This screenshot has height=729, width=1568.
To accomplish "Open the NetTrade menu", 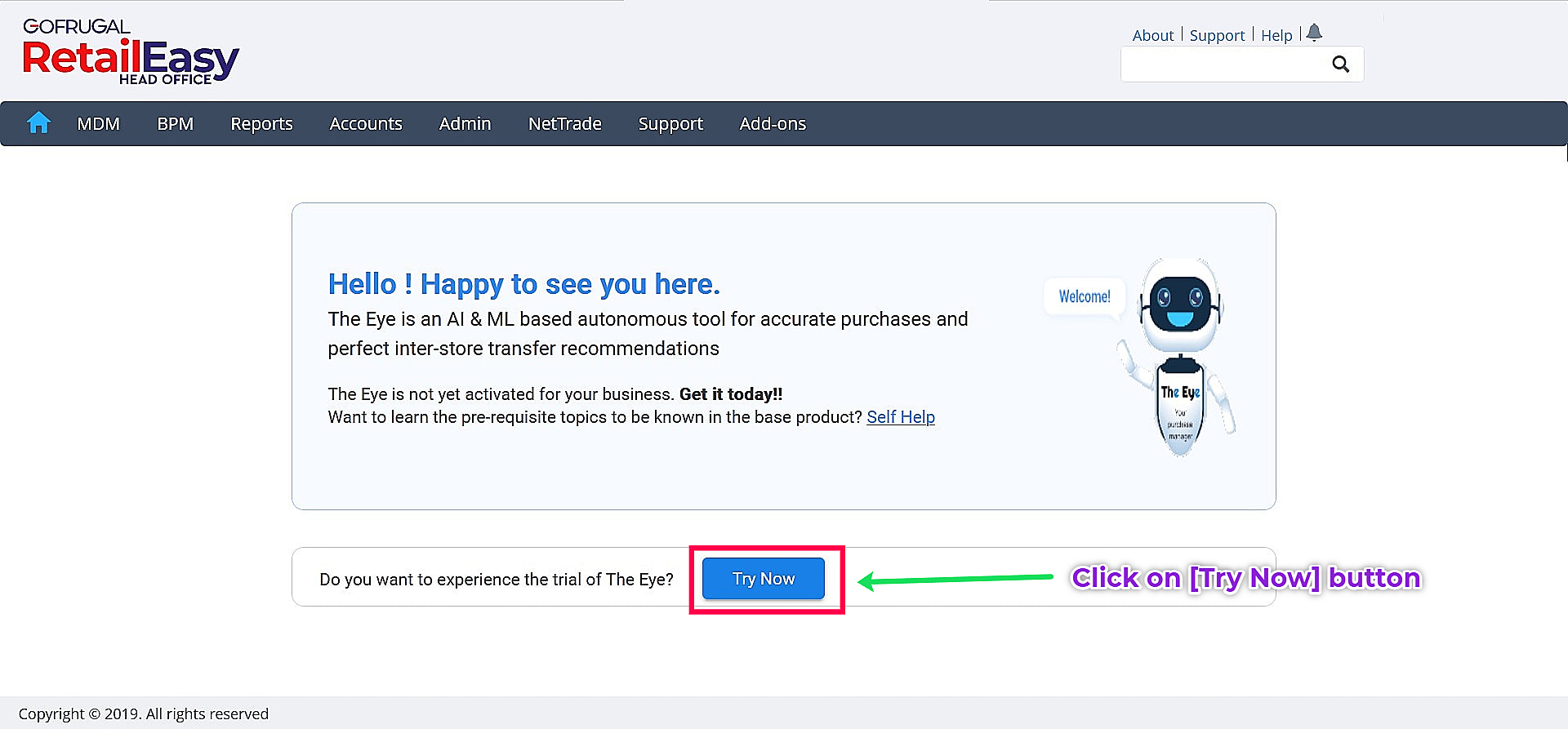I will [564, 124].
